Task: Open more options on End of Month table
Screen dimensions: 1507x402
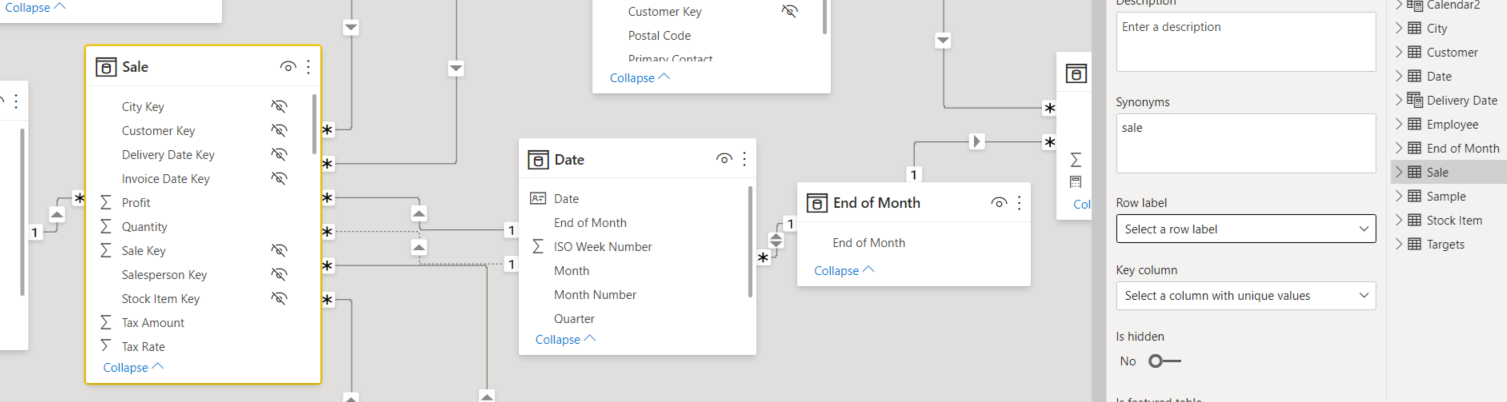Action: 1019,202
